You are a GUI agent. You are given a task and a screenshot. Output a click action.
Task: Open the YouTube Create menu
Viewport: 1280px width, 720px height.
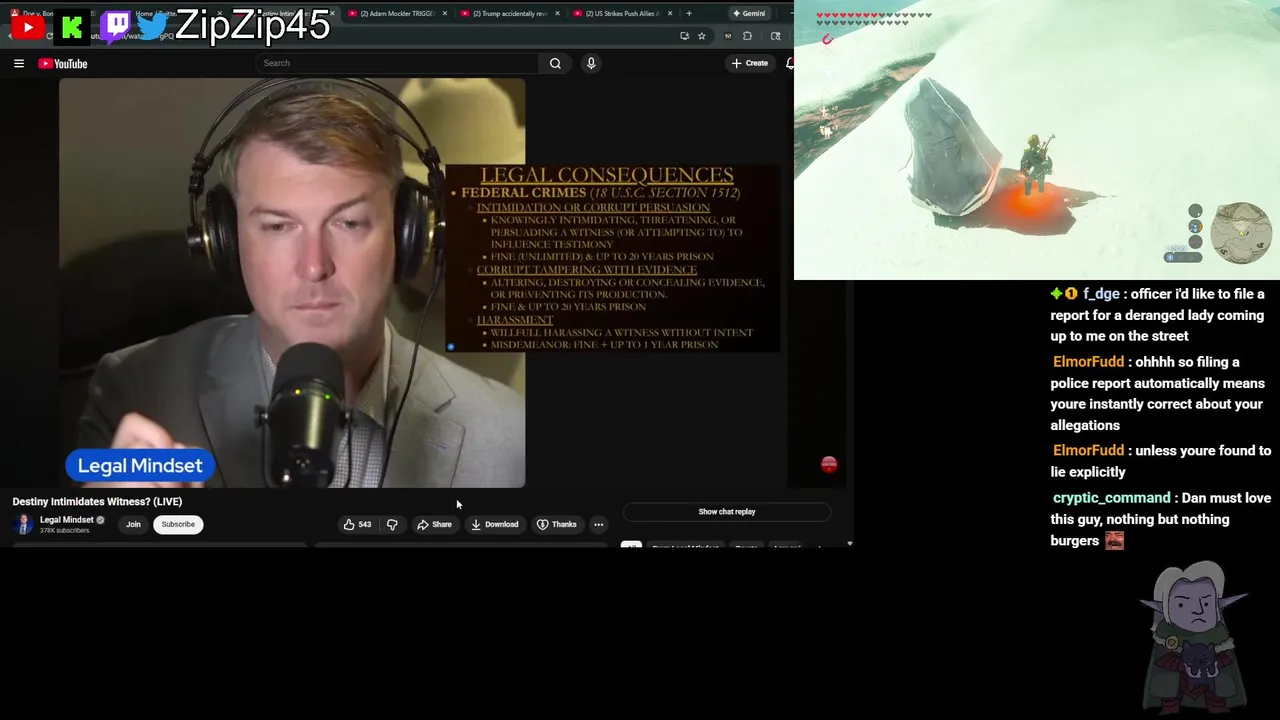click(749, 63)
